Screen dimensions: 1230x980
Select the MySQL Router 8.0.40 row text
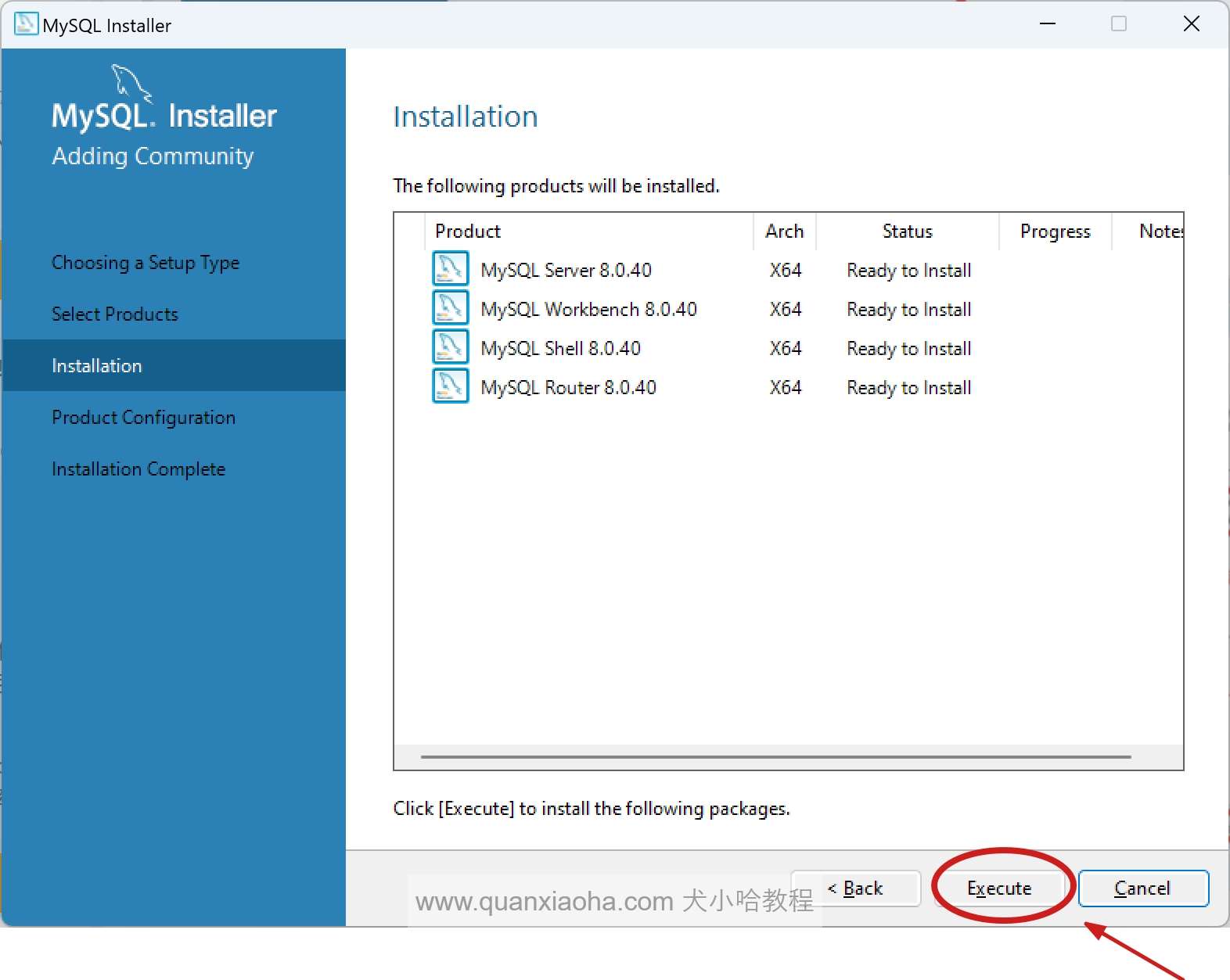[569, 388]
